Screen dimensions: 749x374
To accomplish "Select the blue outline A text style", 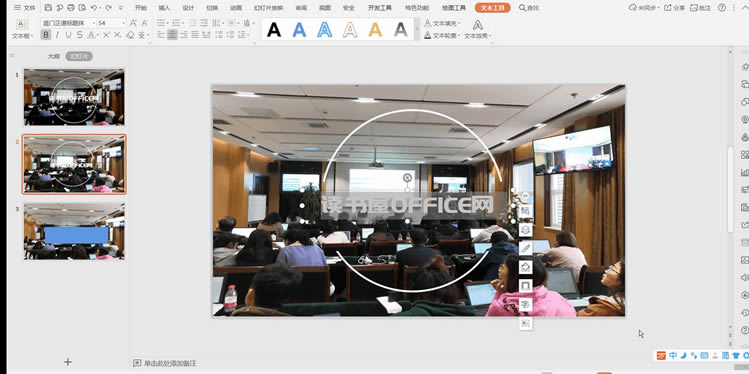I will 324,30.
